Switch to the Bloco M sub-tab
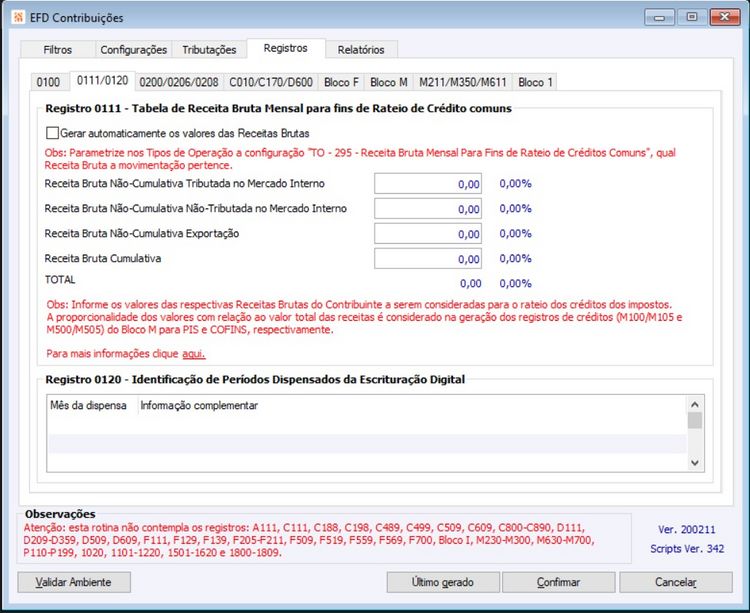The width and height of the screenshot is (750, 613). [x=388, y=82]
